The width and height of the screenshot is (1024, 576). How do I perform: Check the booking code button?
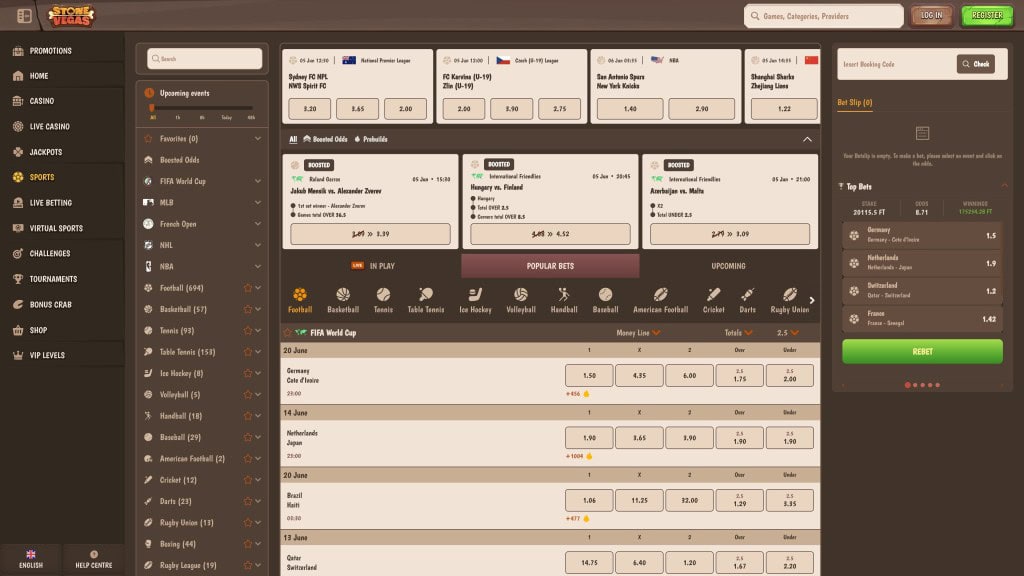click(x=976, y=64)
